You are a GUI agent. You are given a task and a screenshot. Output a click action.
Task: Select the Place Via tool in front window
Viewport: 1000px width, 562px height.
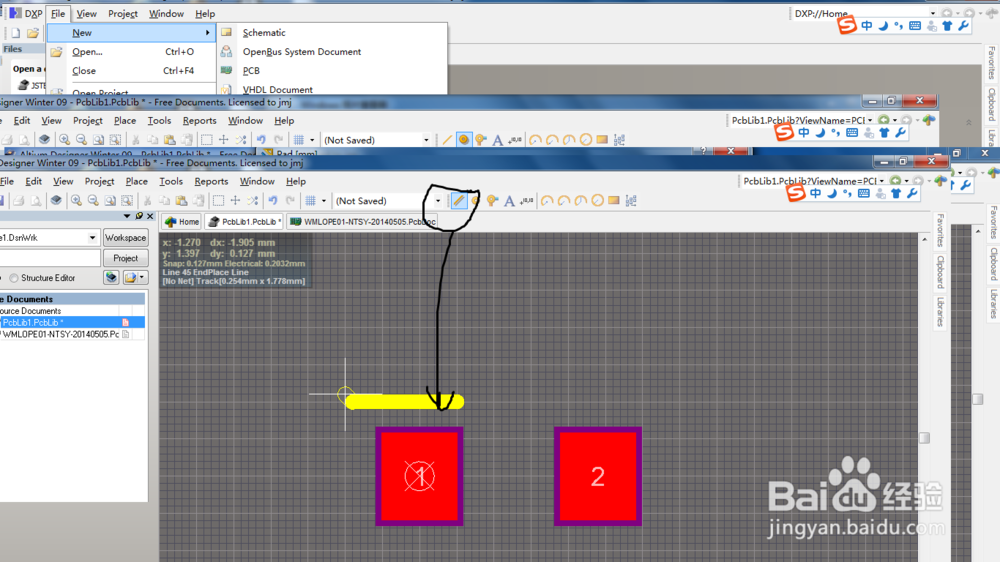pos(492,201)
